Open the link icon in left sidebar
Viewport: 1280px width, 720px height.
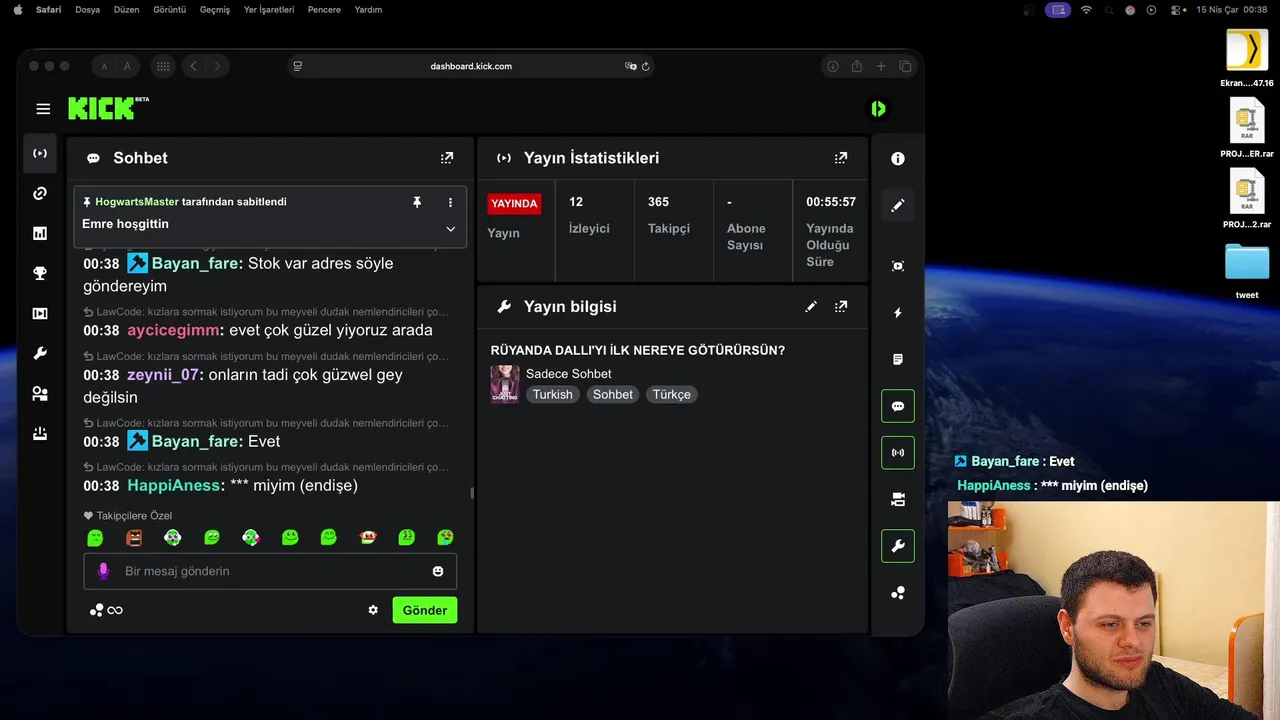40,193
